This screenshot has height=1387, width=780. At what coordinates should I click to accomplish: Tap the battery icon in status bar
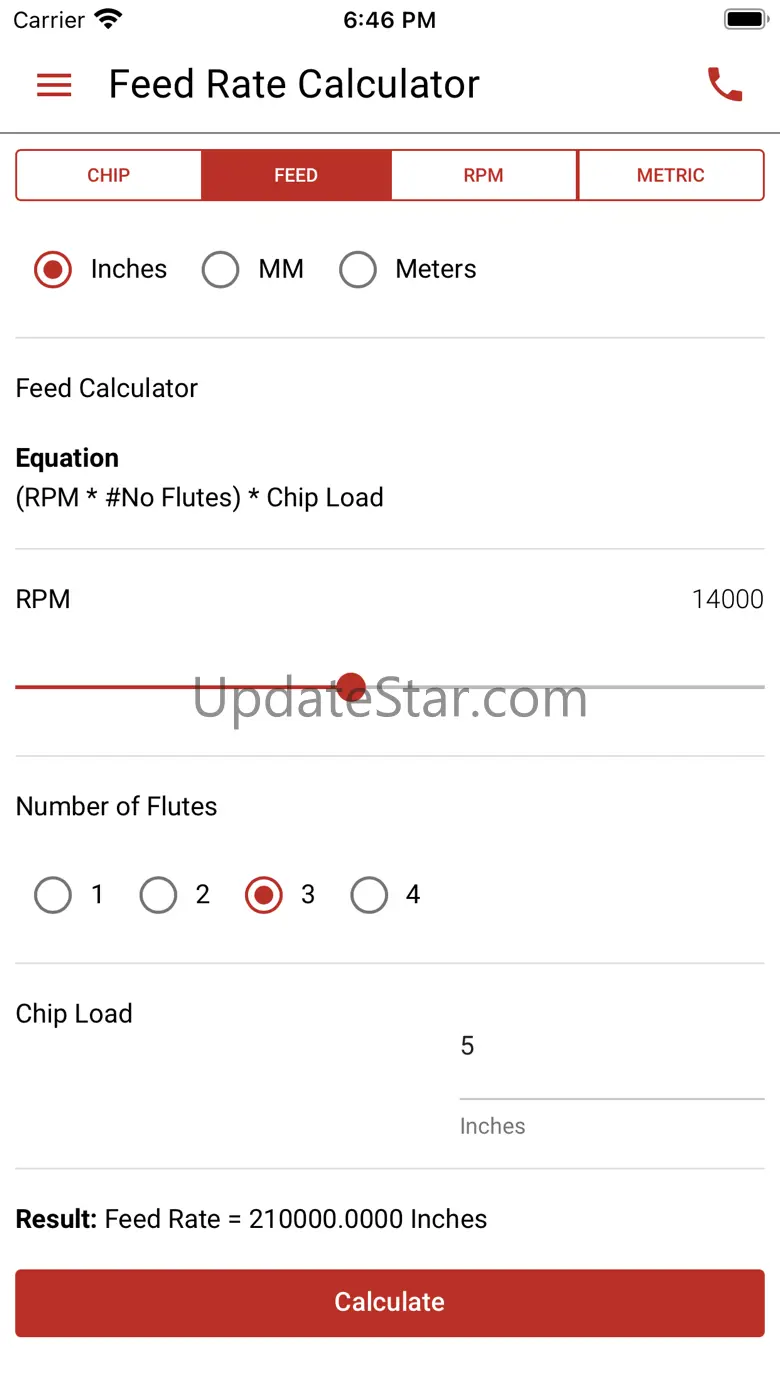[x=744, y=20]
